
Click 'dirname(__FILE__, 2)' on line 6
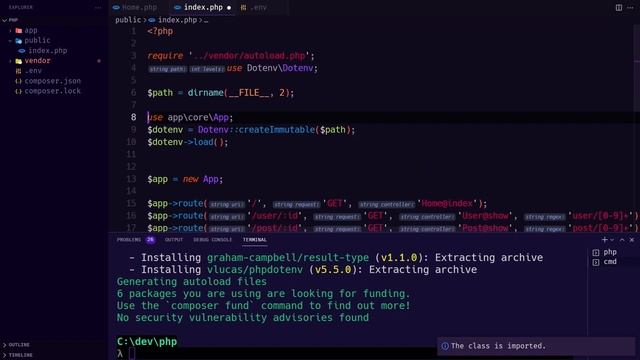click(238, 93)
